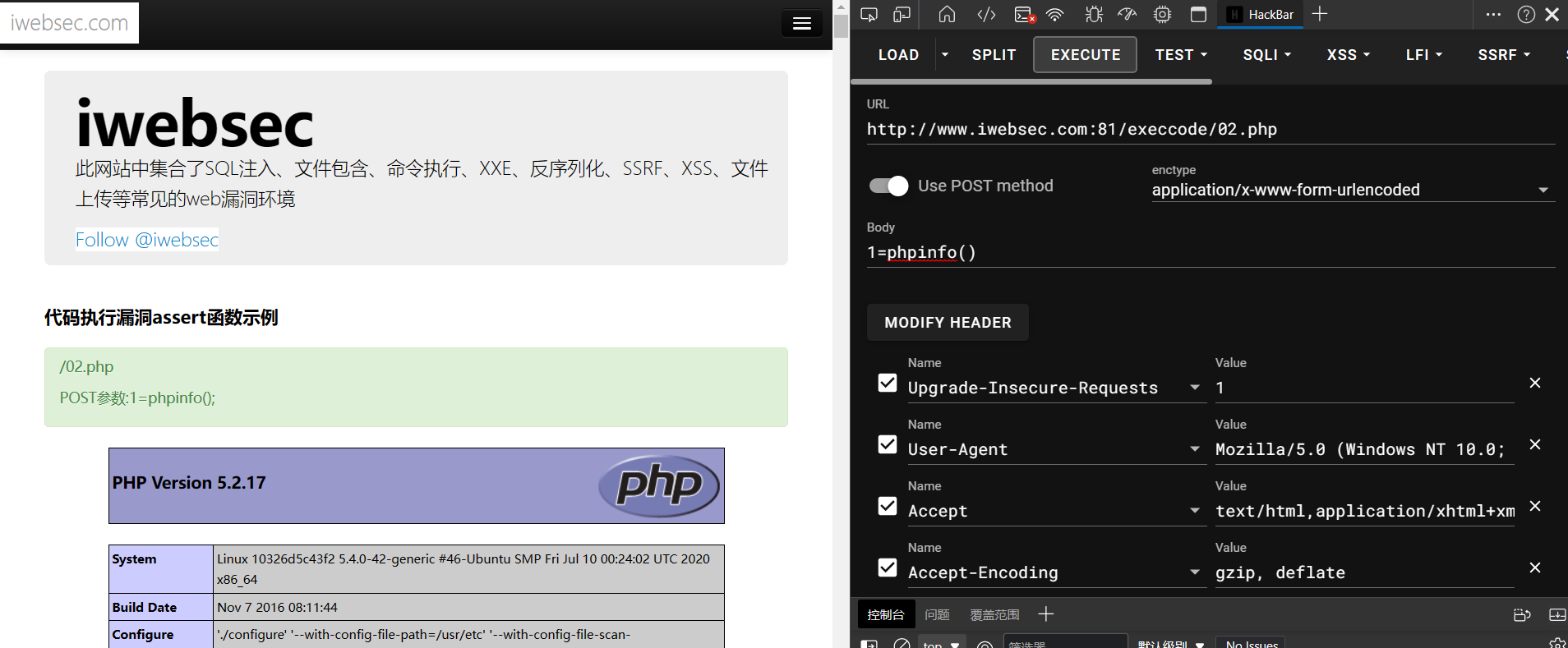
Task: Click the webpage vertical scrollbar thumb
Action: (x=841, y=26)
